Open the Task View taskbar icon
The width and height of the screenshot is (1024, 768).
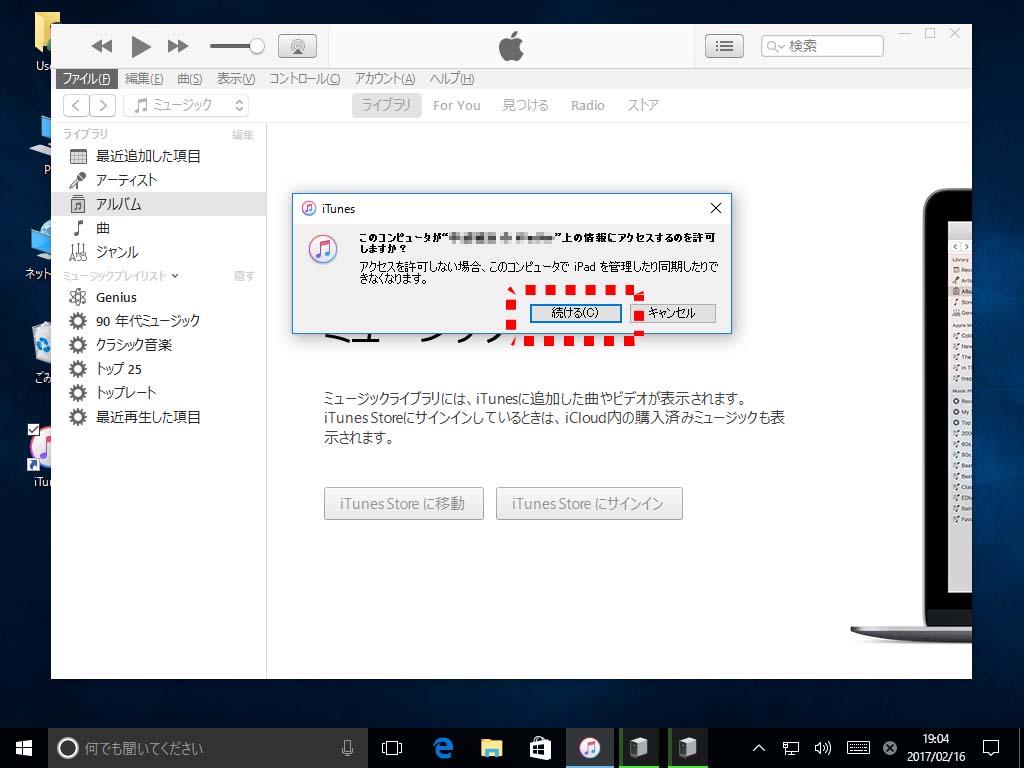(392, 747)
